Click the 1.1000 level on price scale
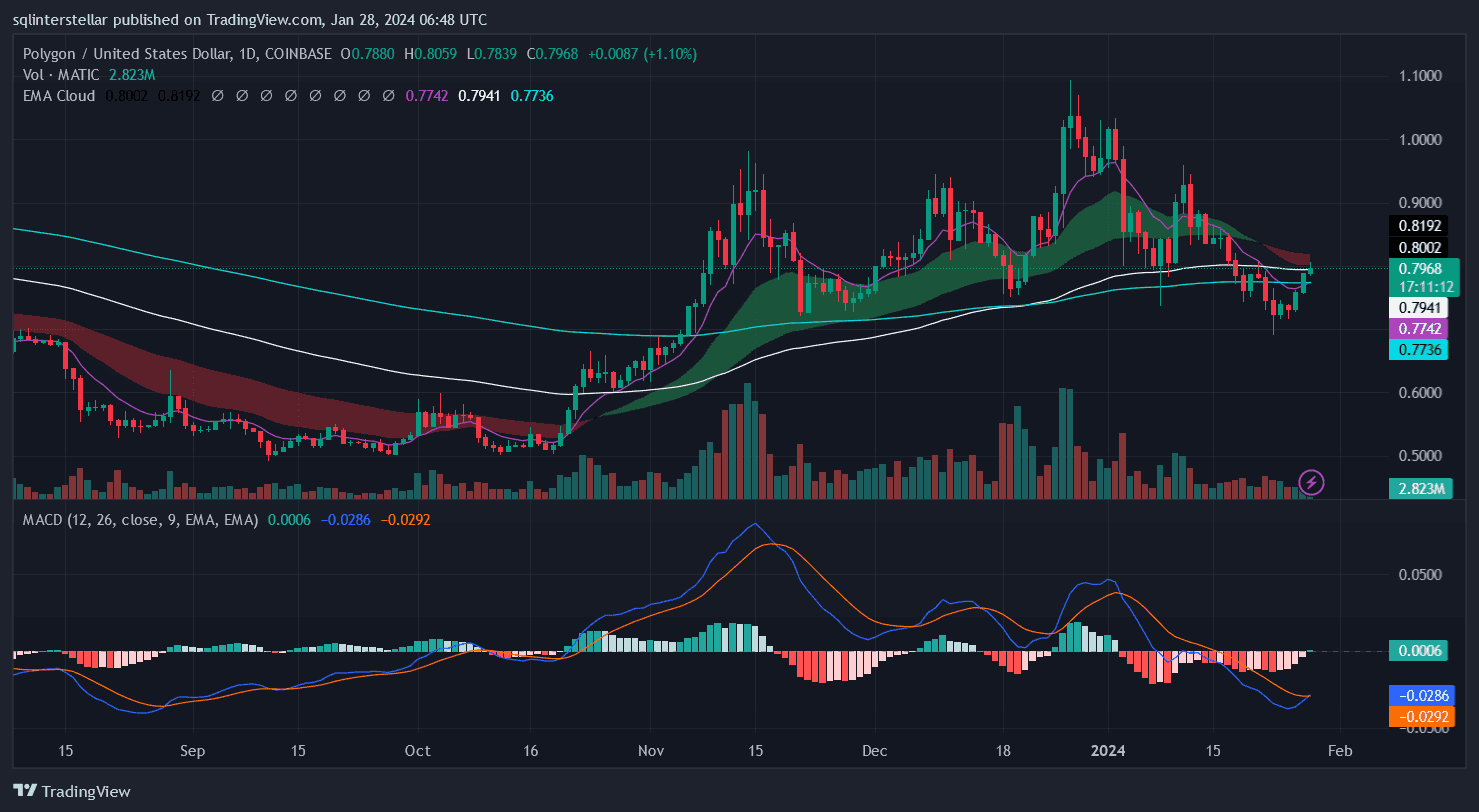The height and width of the screenshot is (812, 1479). click(x=1420, y=76)
